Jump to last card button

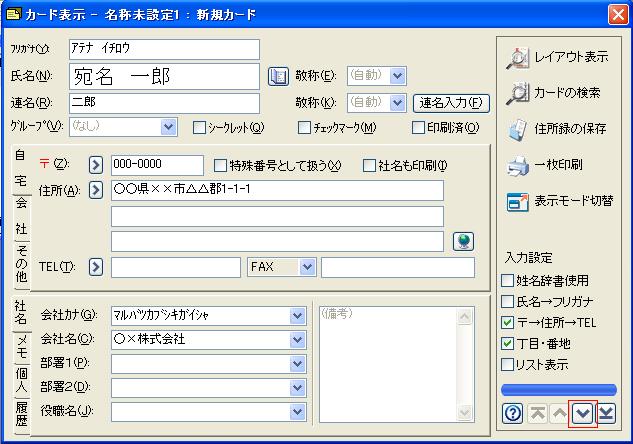(605, 413)
